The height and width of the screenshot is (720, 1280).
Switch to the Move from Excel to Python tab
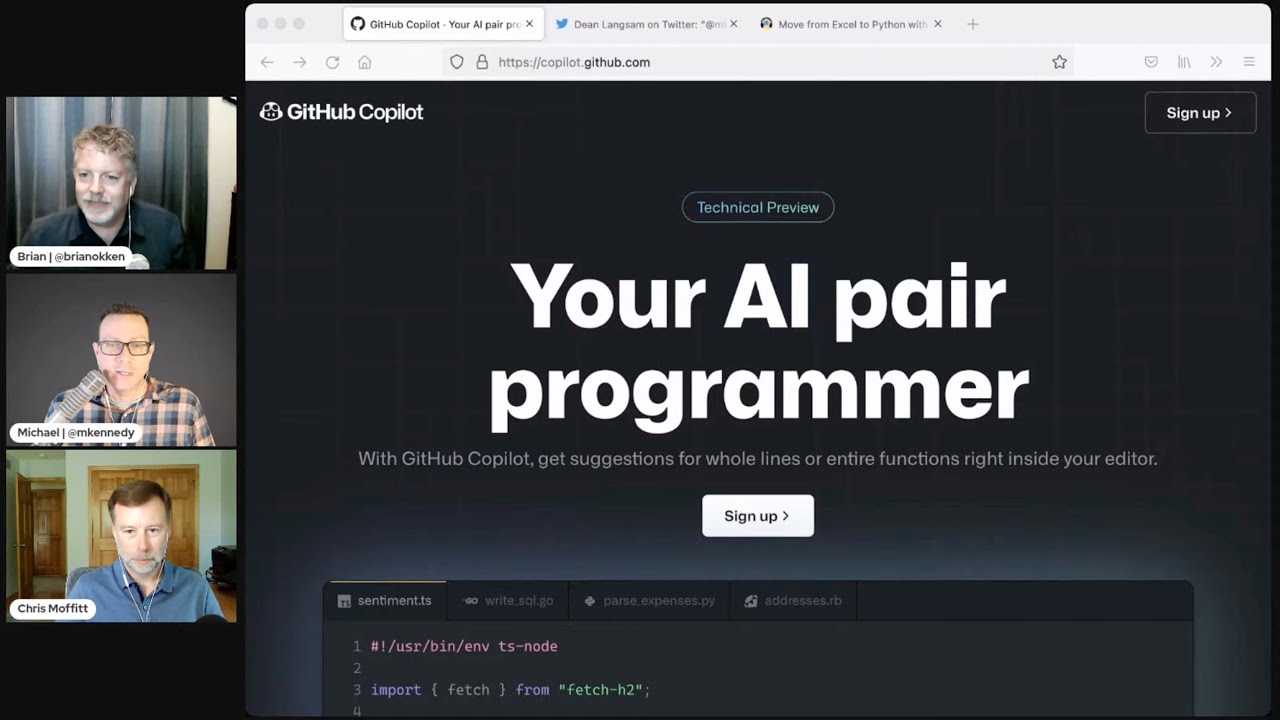pyautogui.click(x=850, y=24)
